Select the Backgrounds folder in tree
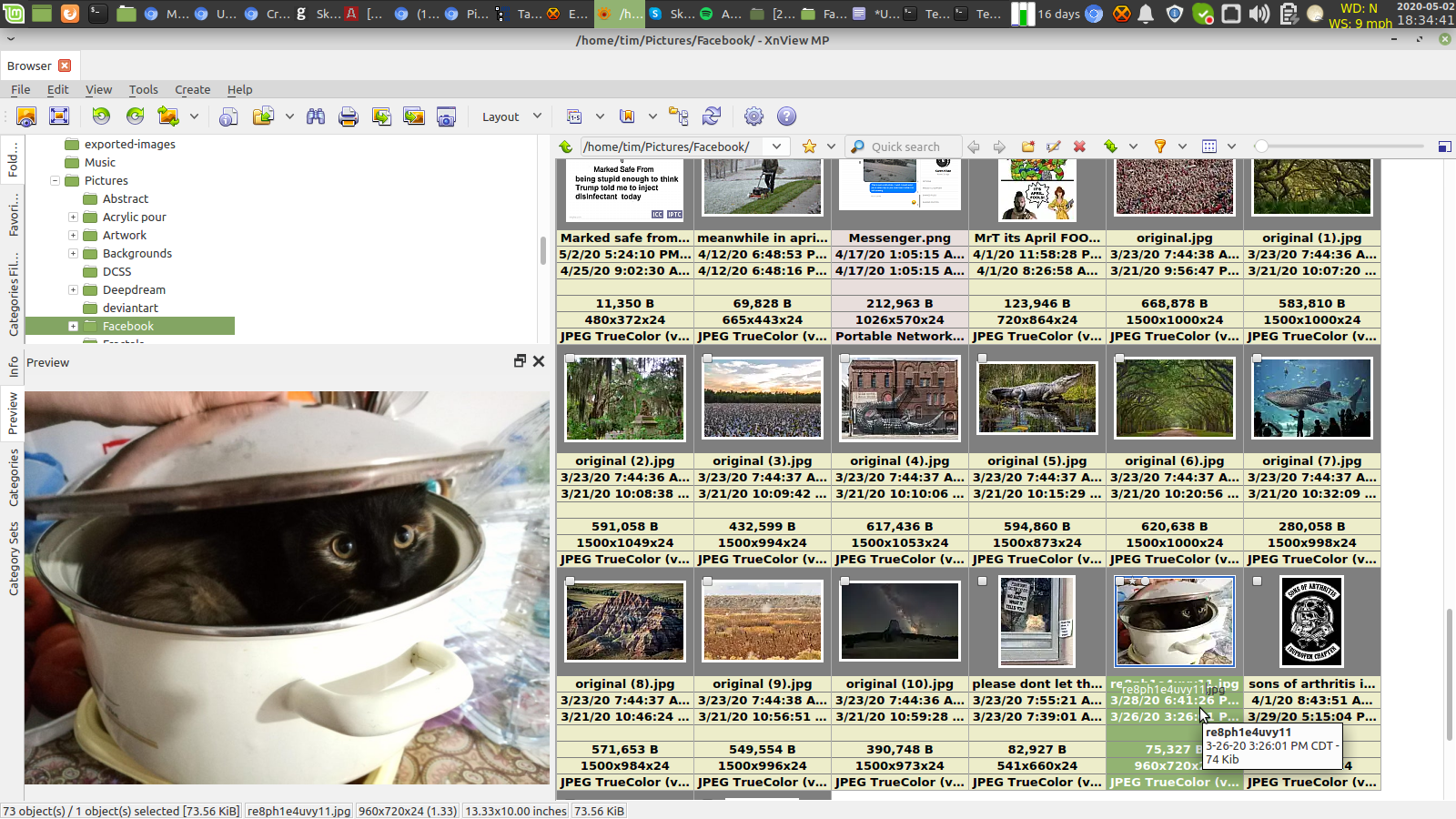The height and width of the screenshot is (819, 1456). click(x=136, y=254)
